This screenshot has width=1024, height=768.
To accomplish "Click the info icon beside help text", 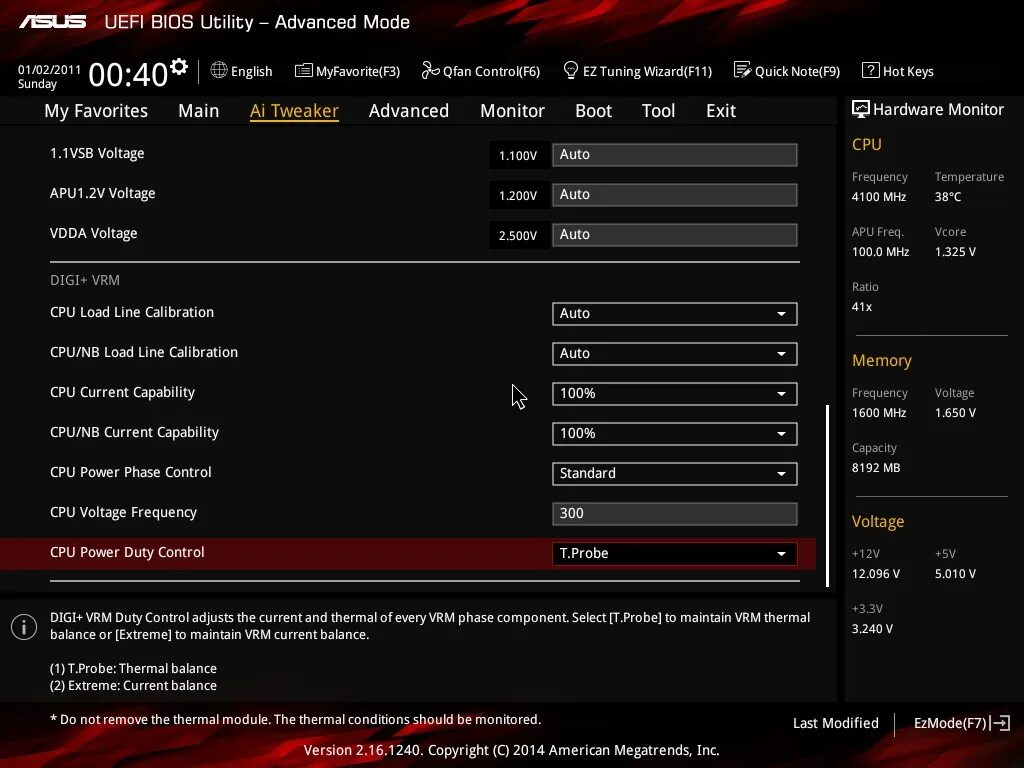I will [x=24, y=627].
